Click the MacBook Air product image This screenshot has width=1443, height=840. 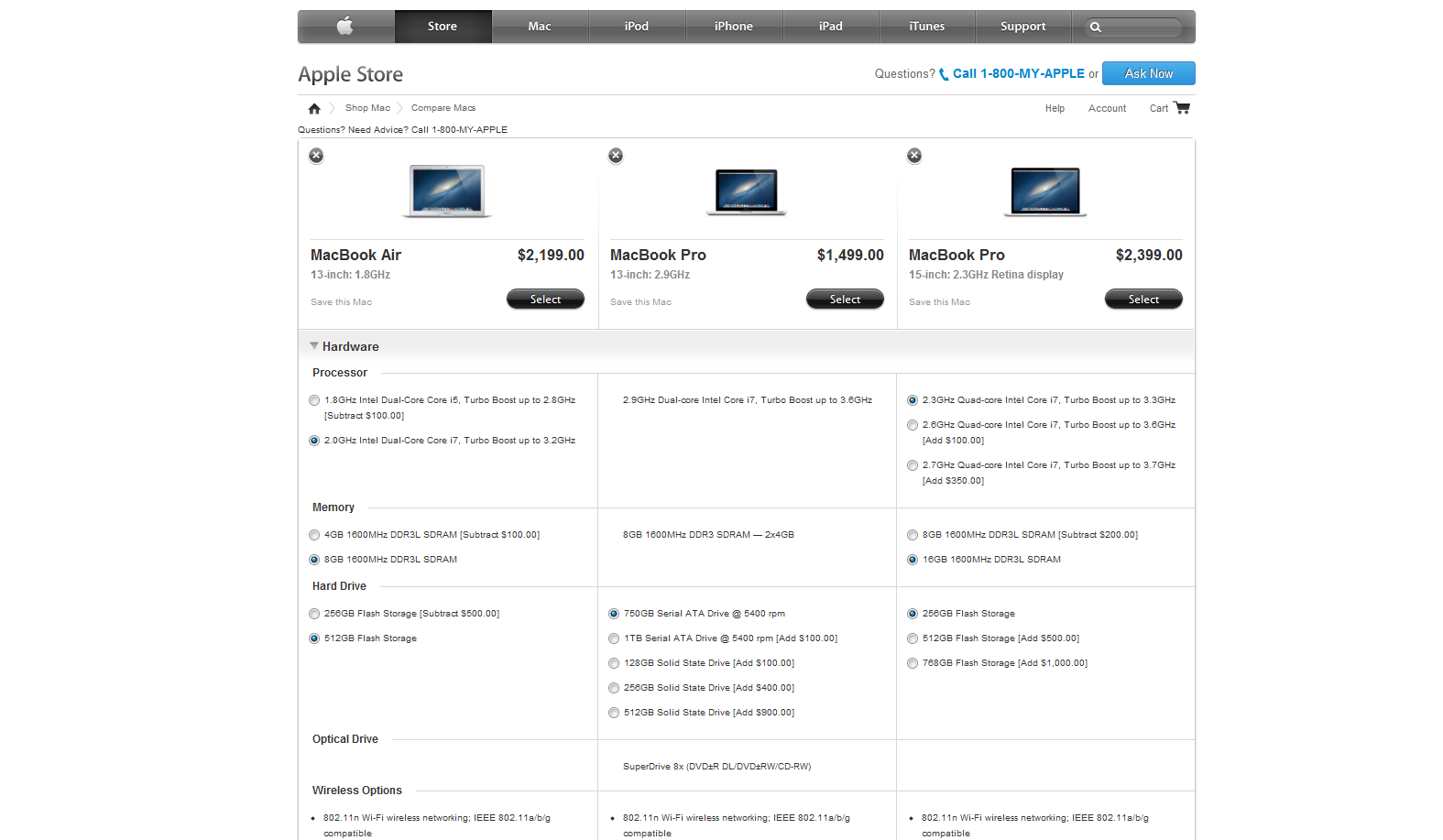[447, 191]
